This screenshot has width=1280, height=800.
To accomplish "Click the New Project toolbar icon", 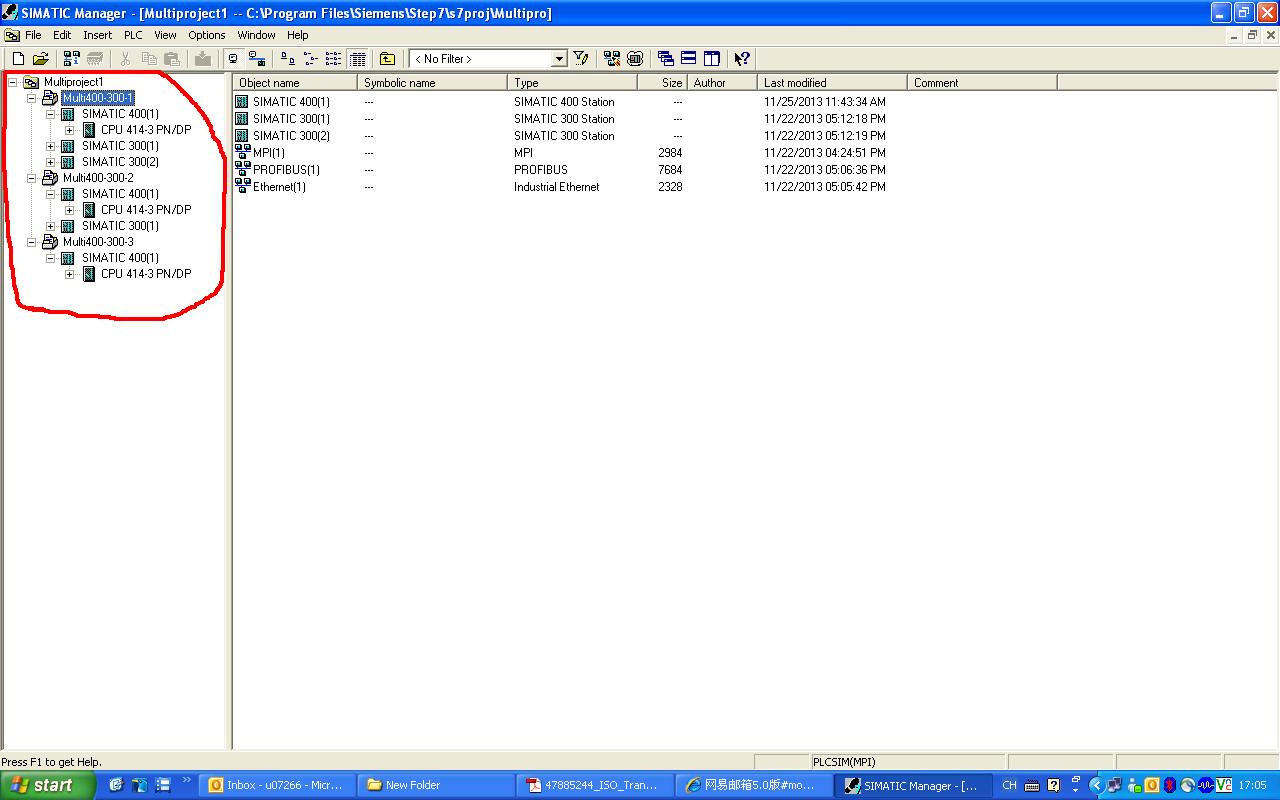I will pos(18,59).
